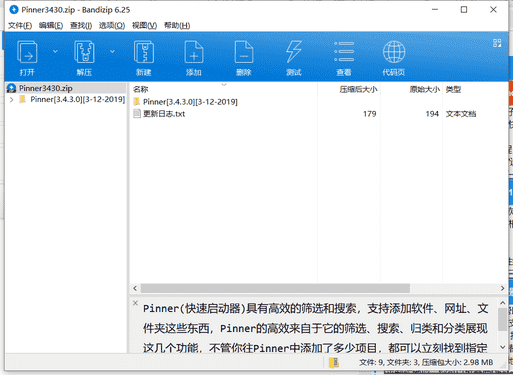Click status bar file count text
The height and width of the screenshot is (375, 513).
(x=426, y=362)
